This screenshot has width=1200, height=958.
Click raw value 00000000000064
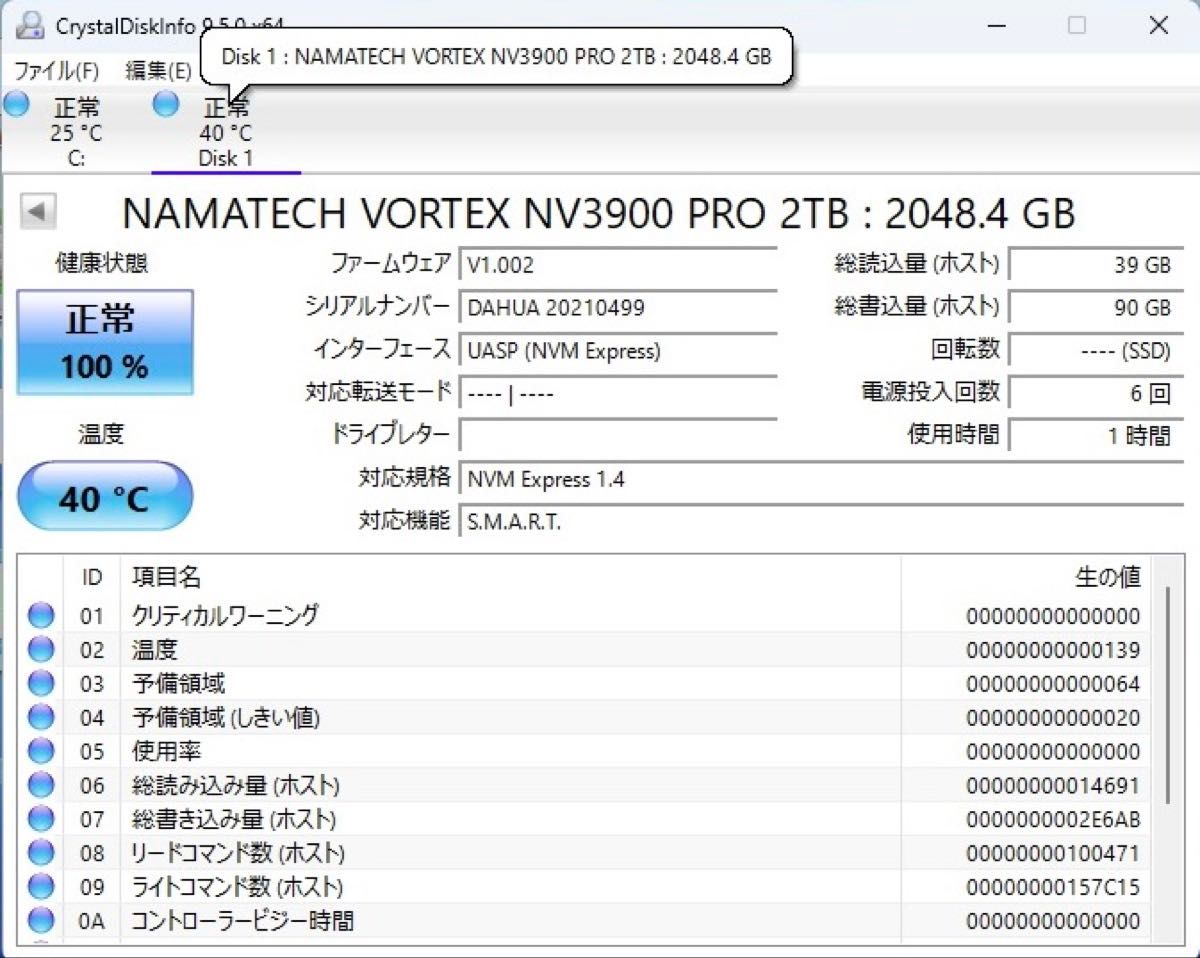coord(1053,685)
